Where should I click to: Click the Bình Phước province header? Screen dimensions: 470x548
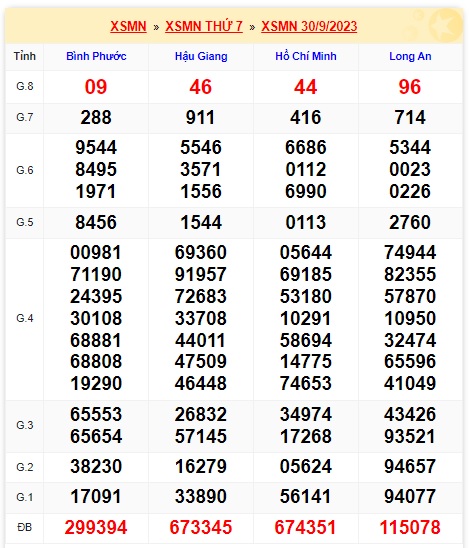coord(96,56)
